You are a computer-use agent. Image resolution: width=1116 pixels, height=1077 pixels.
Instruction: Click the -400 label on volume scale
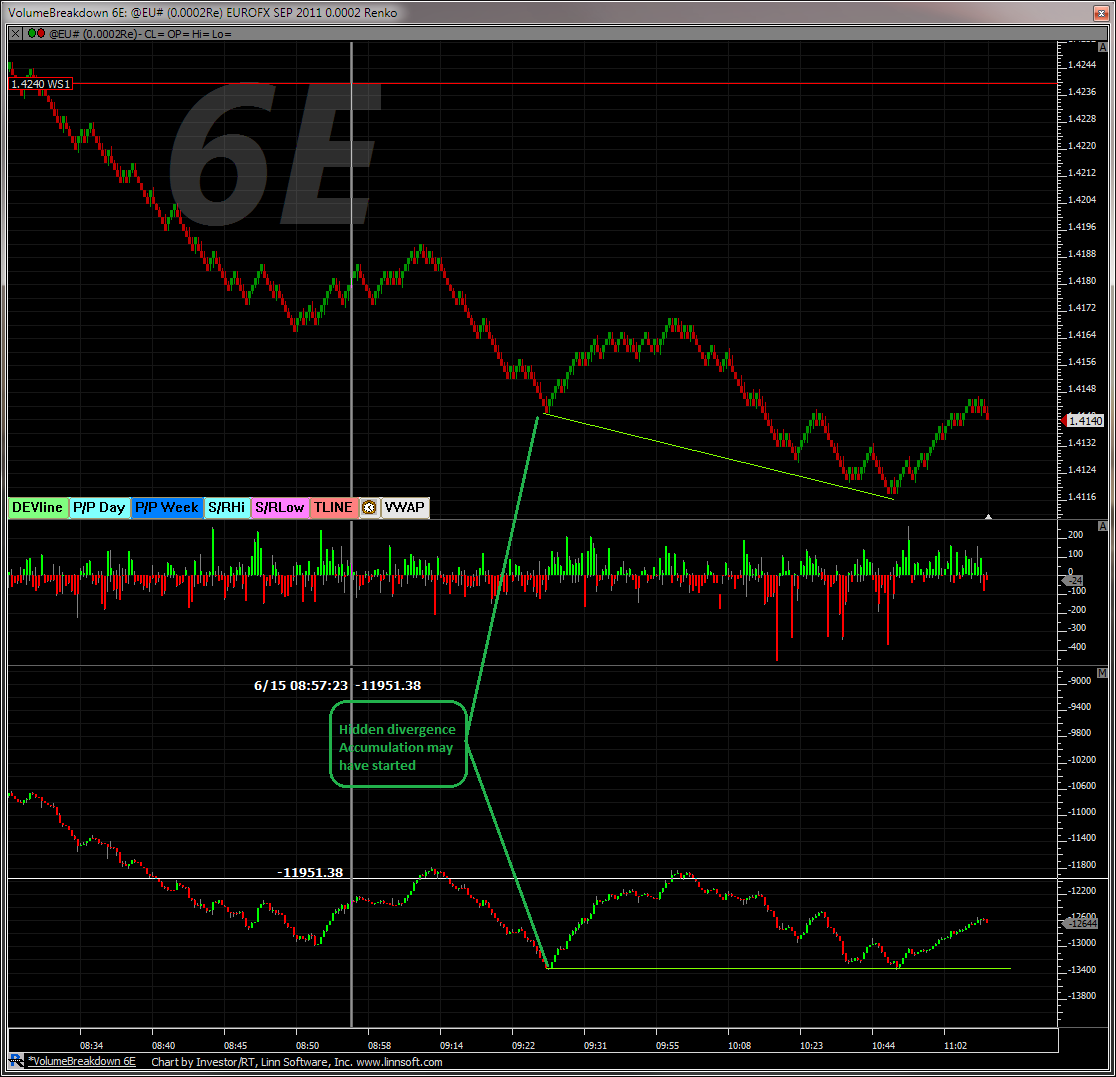[x=1077, y=647]
